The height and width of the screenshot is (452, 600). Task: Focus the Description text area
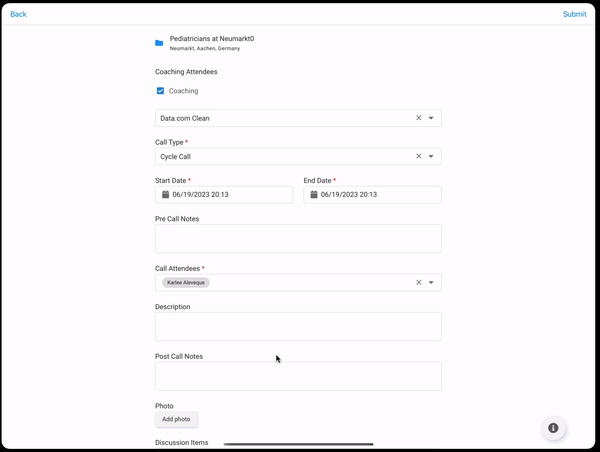coord(298,326)
